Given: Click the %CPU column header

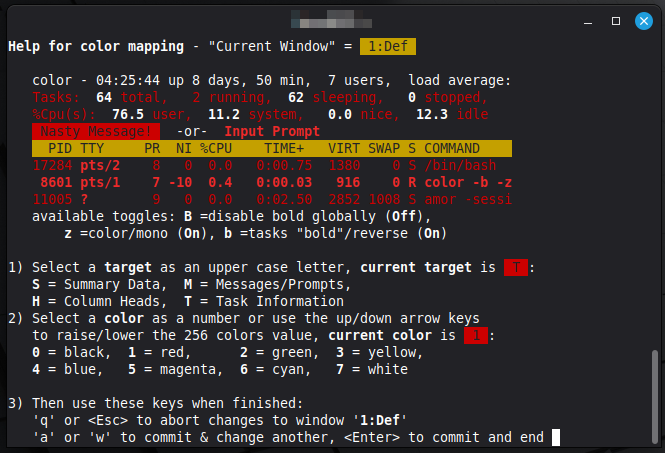Looking at the screenshot, I should click(215, 148).
